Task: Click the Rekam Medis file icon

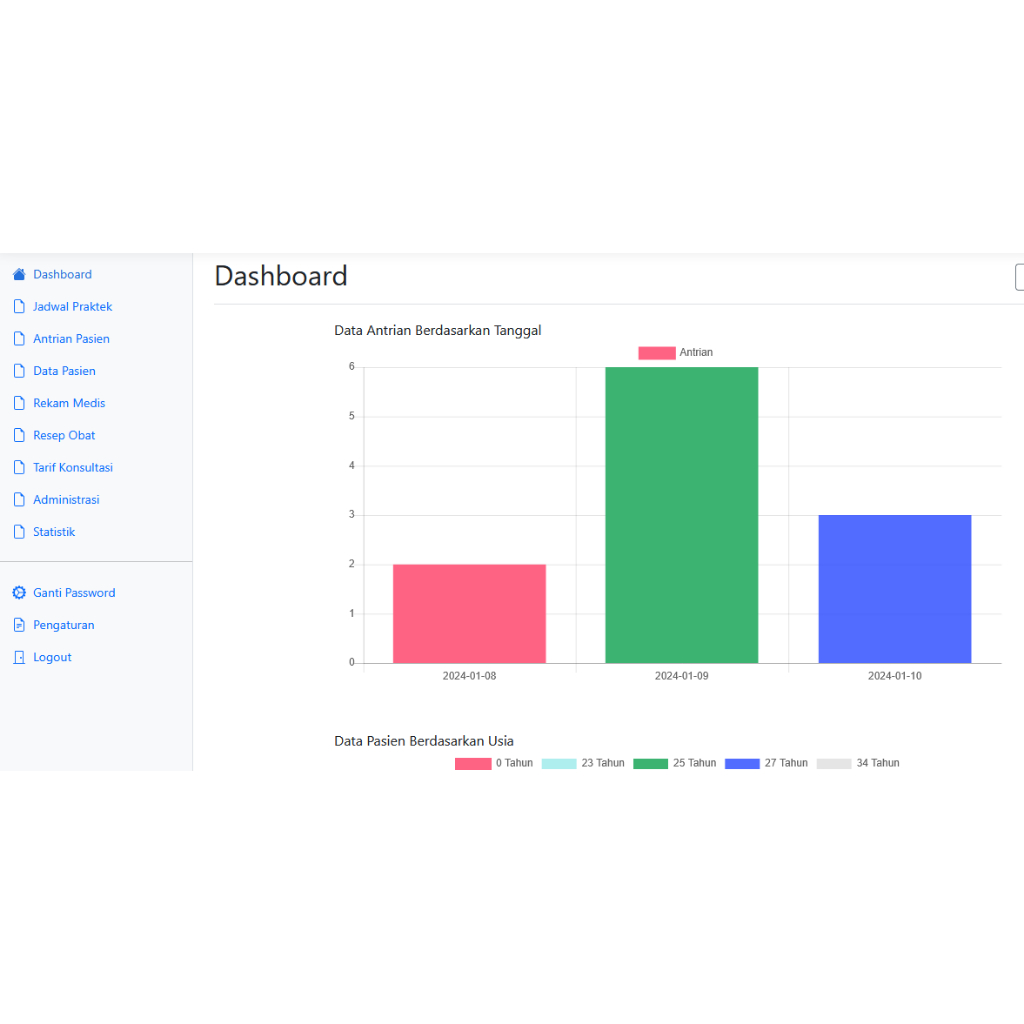Action: coord(19,403)
